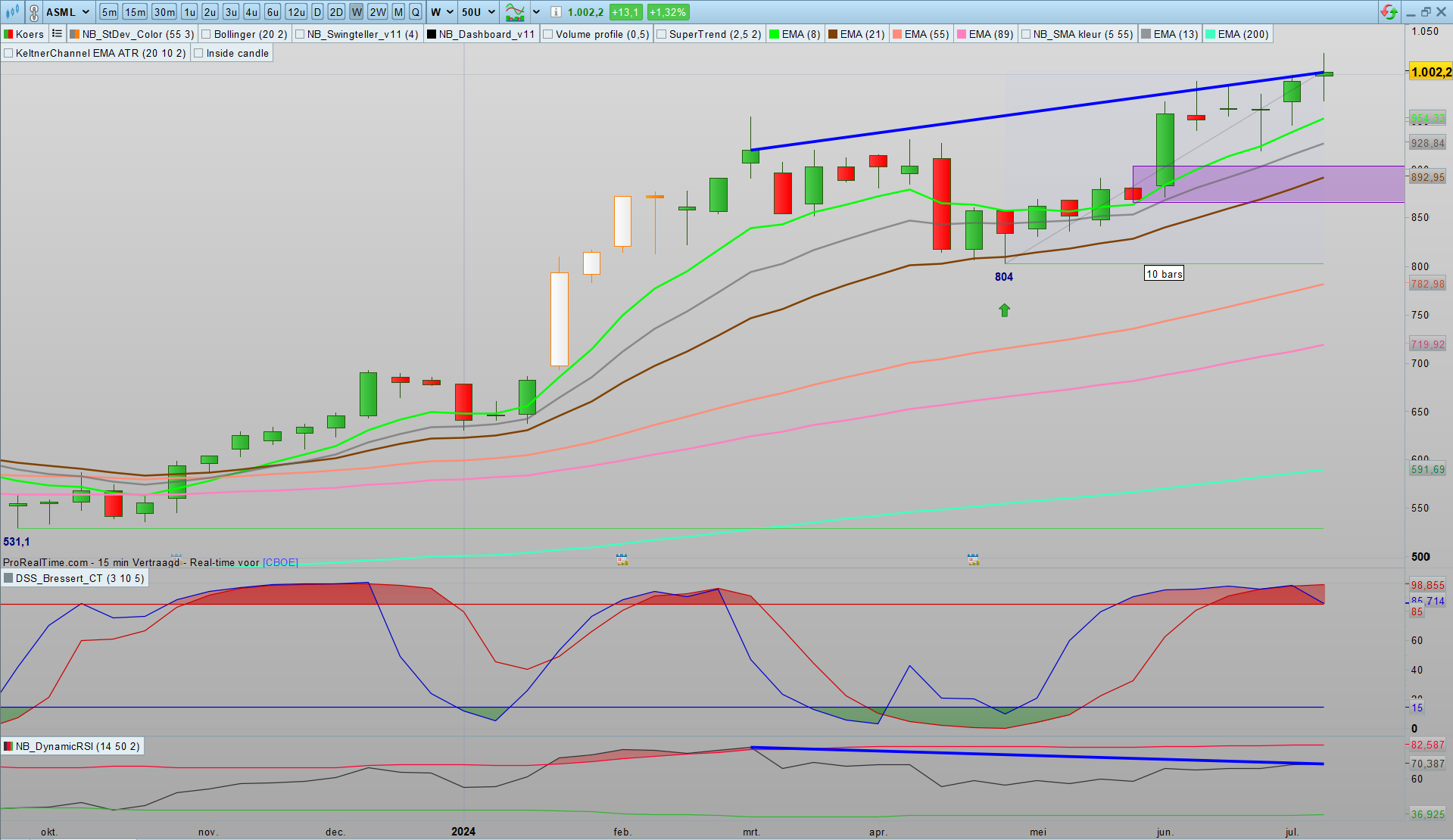The image size is (1453, 840).
Task: Click the calendar event icon near February
Action: pyautogui.click(x=622, y=560)
